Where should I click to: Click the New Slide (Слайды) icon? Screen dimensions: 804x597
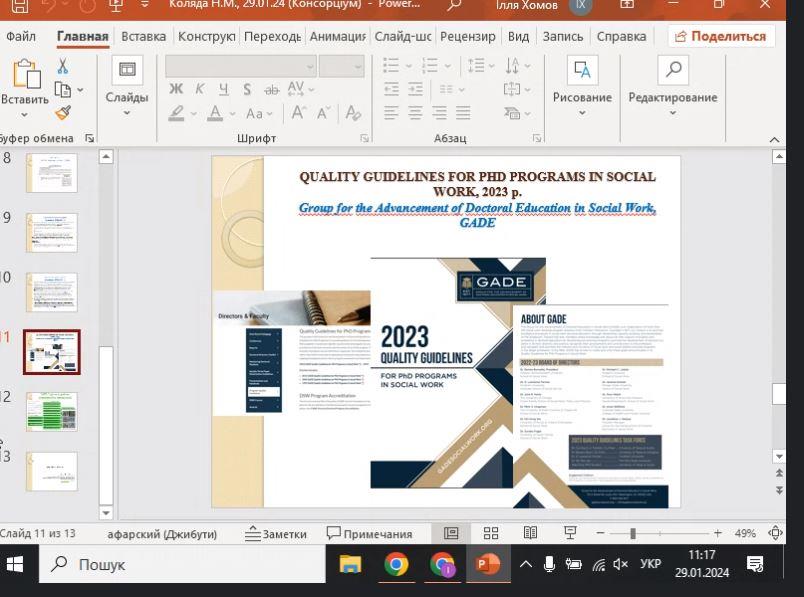click(127, 70)
